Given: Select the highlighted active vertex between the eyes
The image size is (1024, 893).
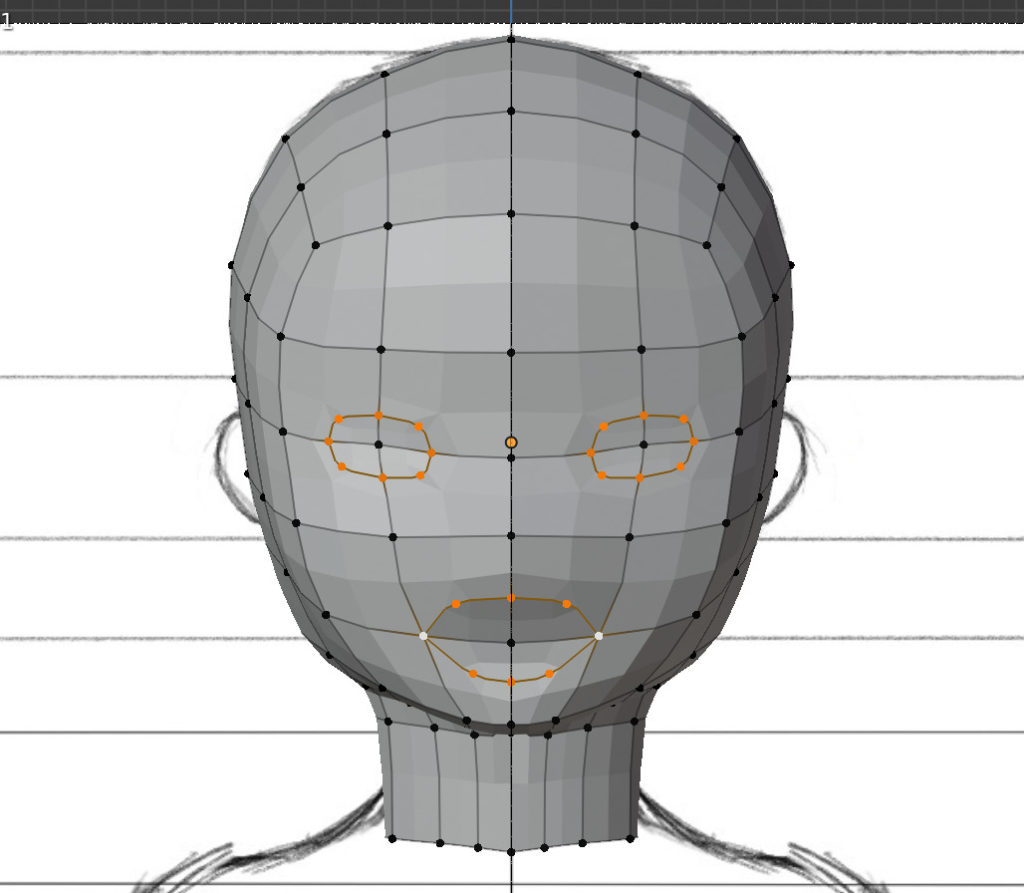Looking at the screenshot, I should (x=511, y=442).
